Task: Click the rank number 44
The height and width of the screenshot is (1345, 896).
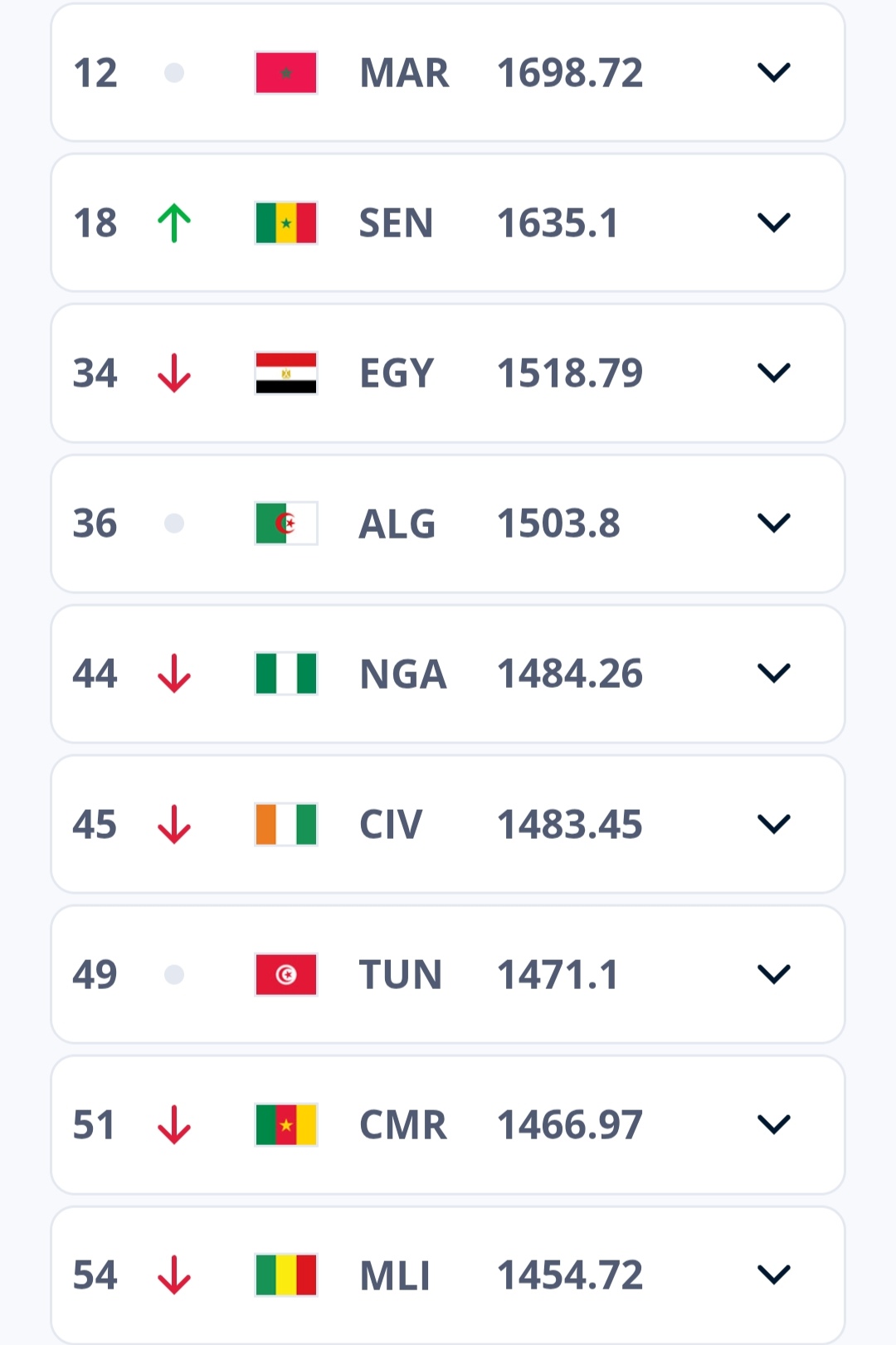Action: click(95, 674)
